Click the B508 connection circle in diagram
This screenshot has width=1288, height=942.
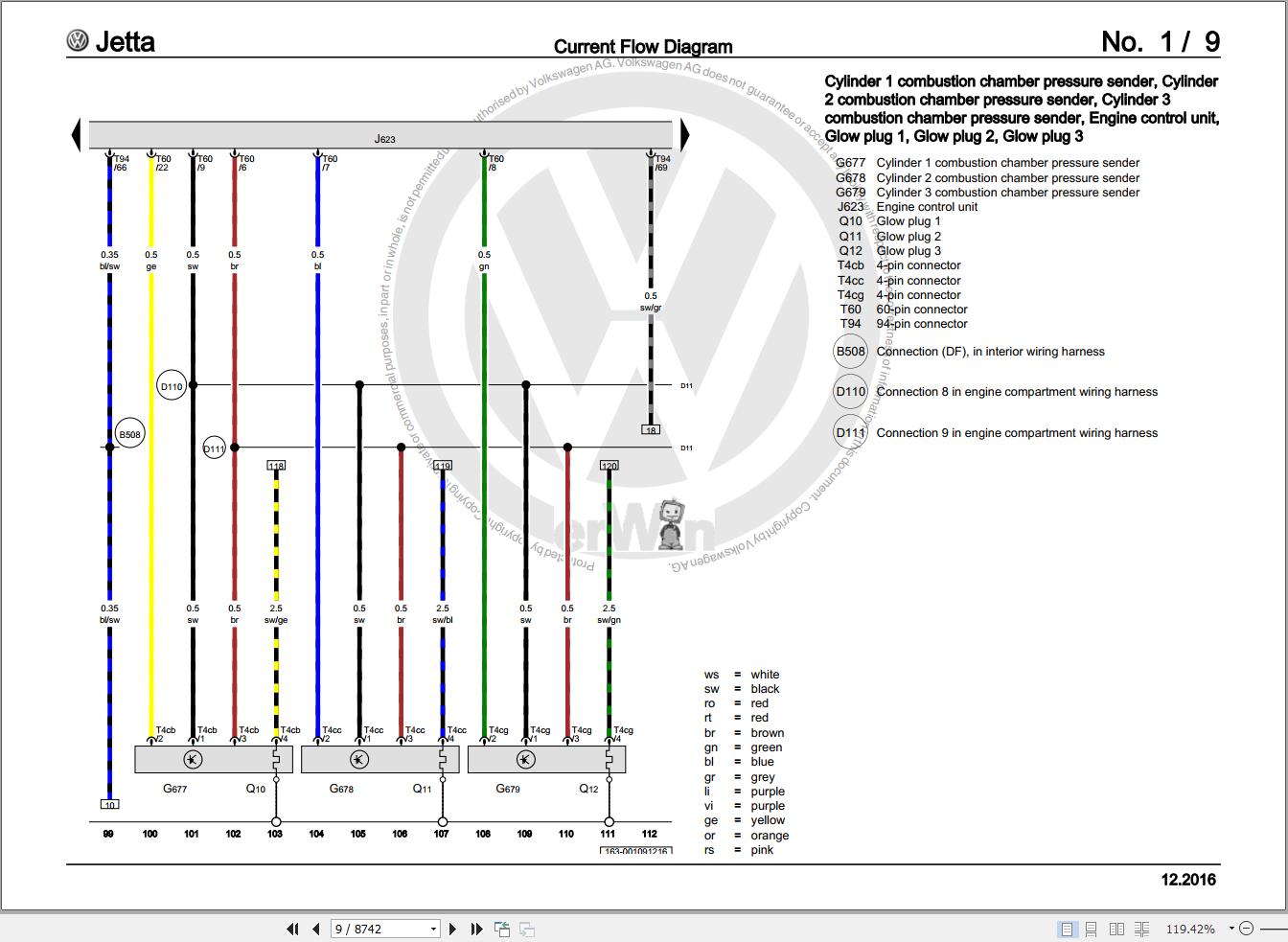pos(129,434)
